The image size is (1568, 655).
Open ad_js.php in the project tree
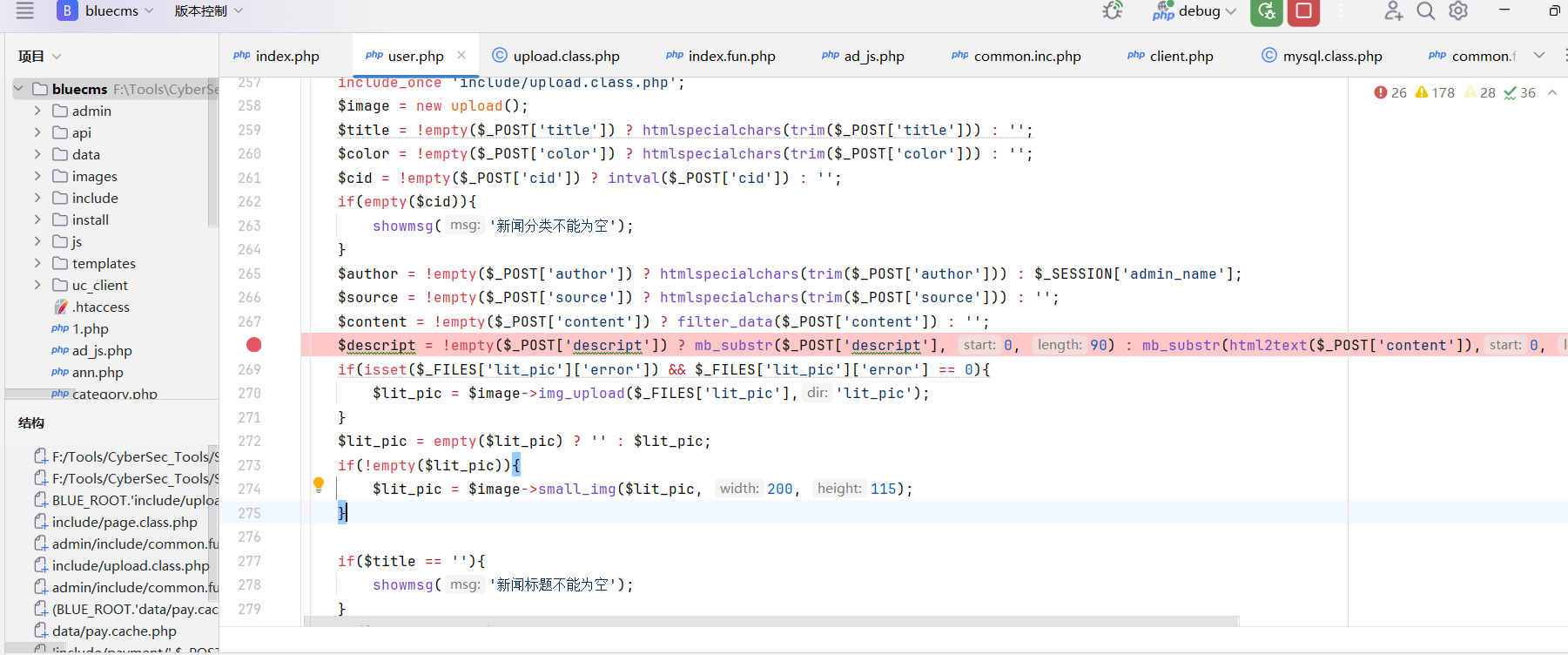pos(102,350)
